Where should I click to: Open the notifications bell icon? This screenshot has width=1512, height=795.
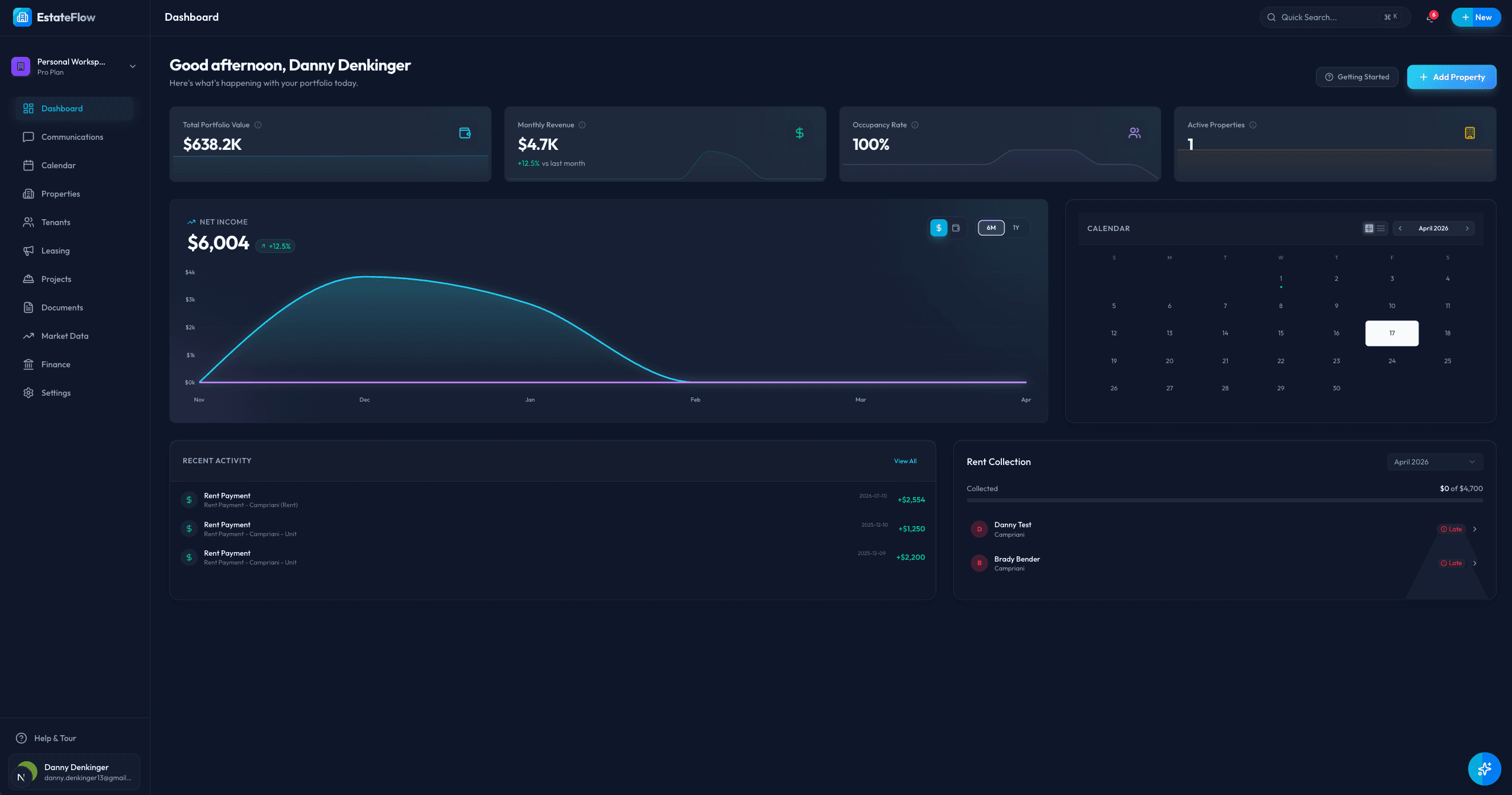(1430, 17)
